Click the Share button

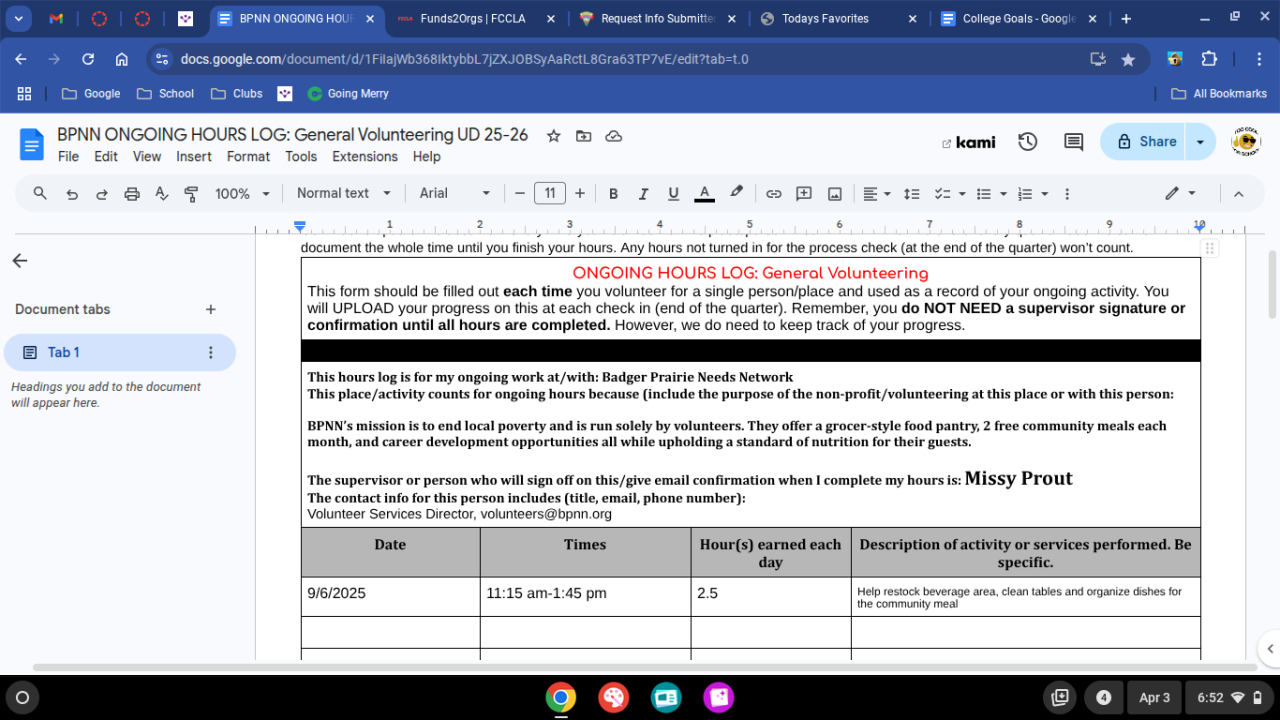click(1142, 142)
